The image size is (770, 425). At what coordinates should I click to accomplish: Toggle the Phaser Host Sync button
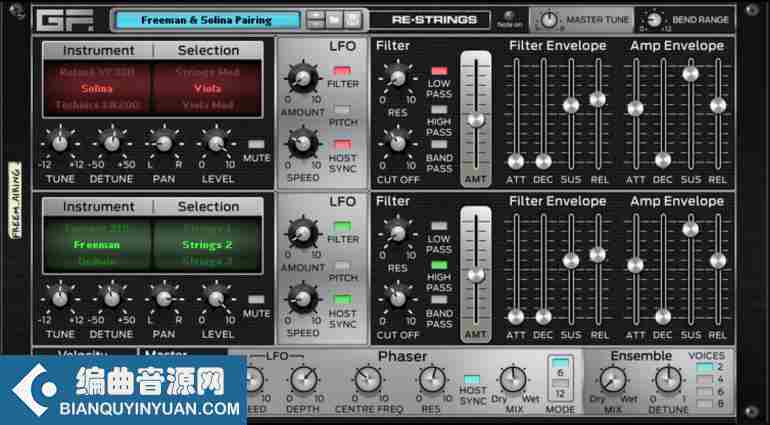[x=472, y=379]
